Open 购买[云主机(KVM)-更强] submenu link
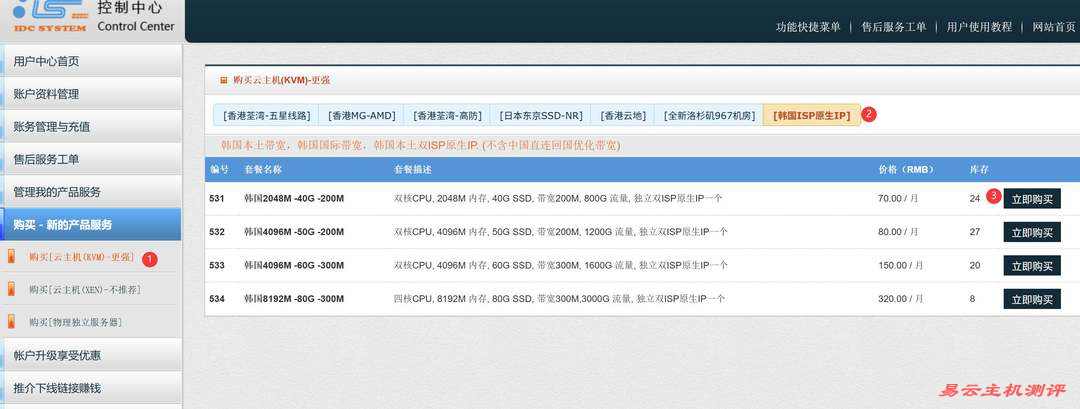 (81, 257)
